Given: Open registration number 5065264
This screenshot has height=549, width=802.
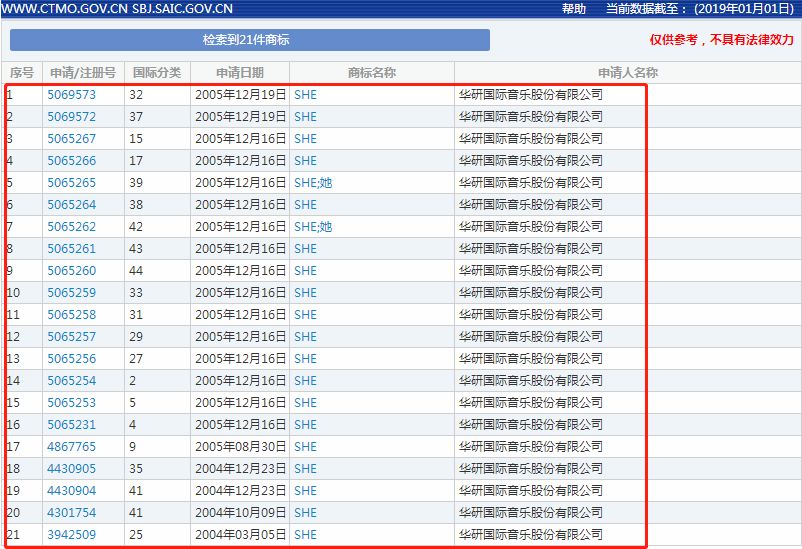Looking at the screenshot, I should 72,205.
